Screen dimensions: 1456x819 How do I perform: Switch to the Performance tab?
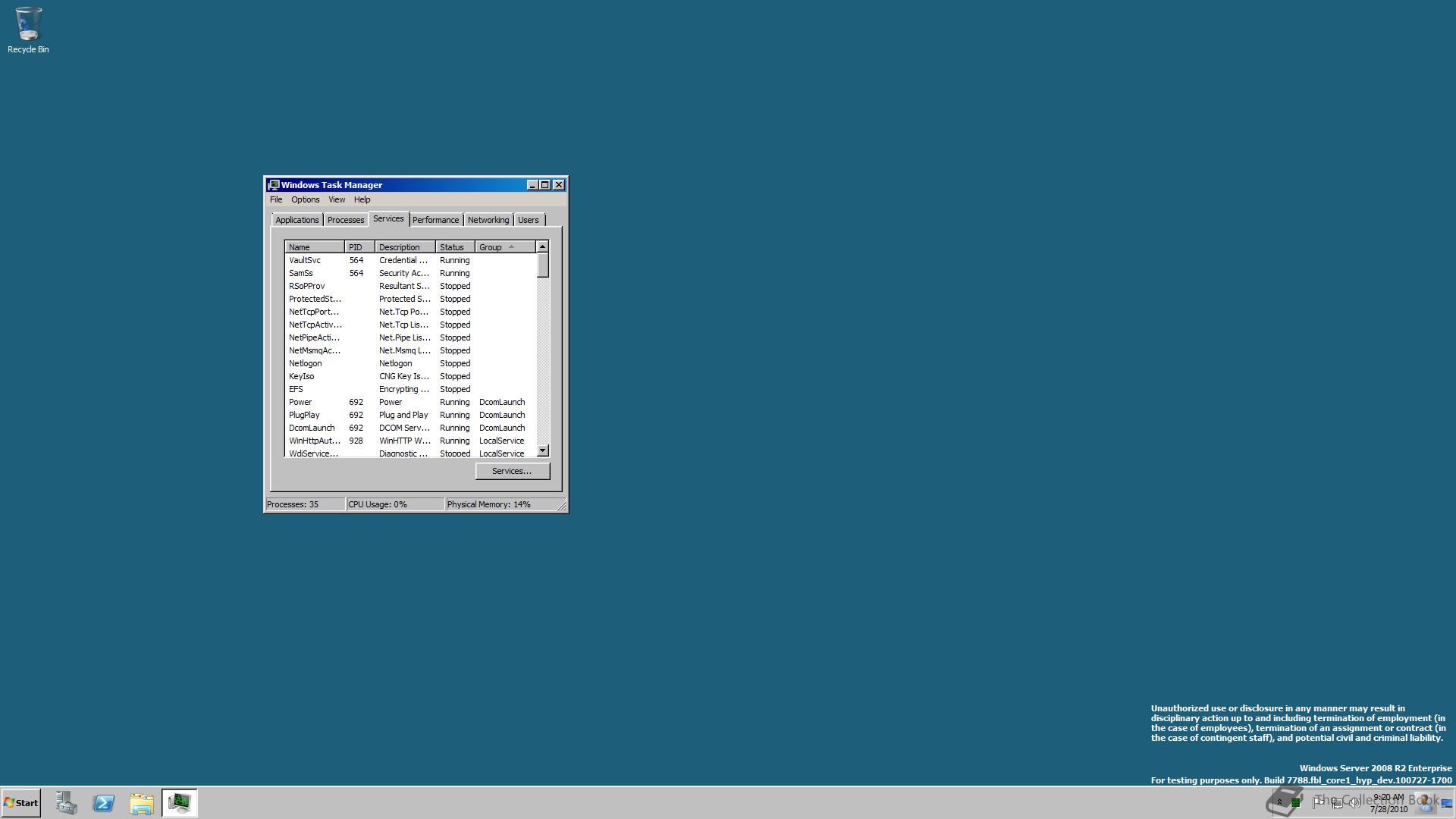pyautogui.click(x=436, y=220)
